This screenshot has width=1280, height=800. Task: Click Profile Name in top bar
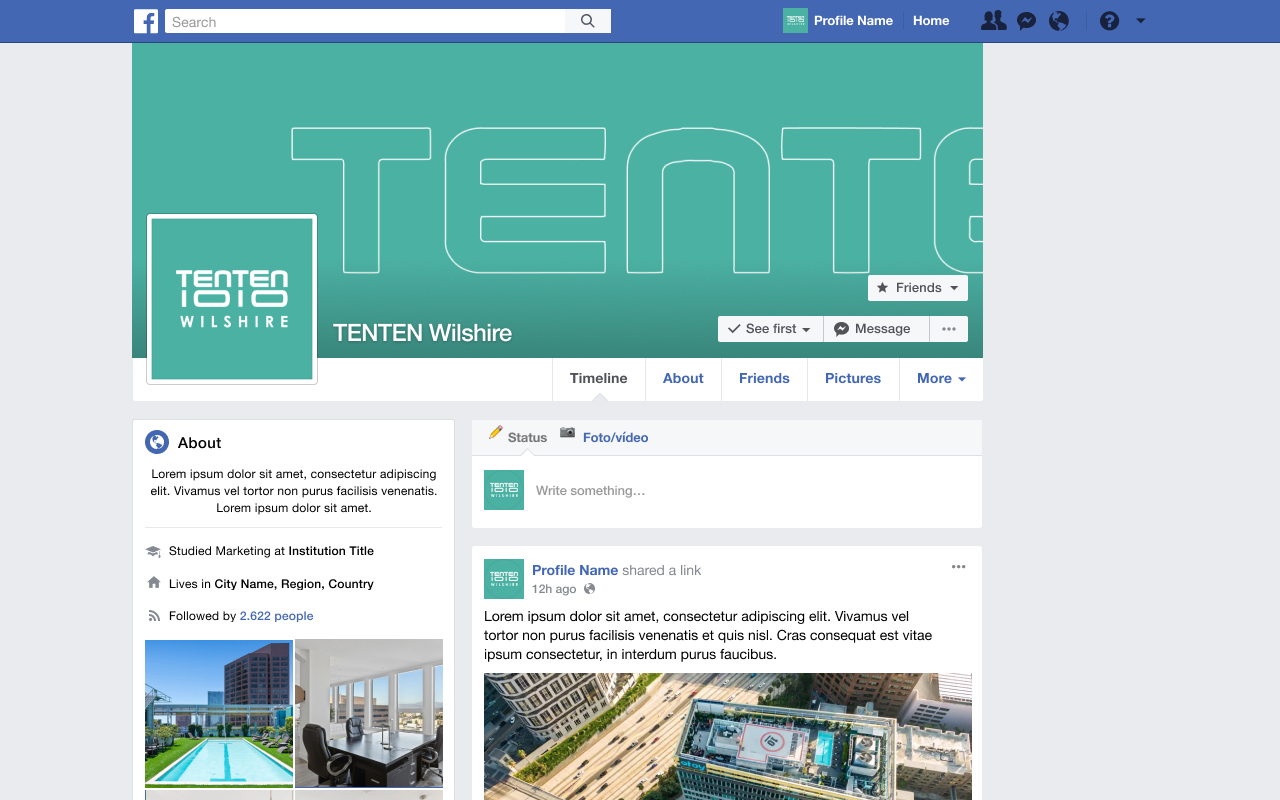coord(853,21)
